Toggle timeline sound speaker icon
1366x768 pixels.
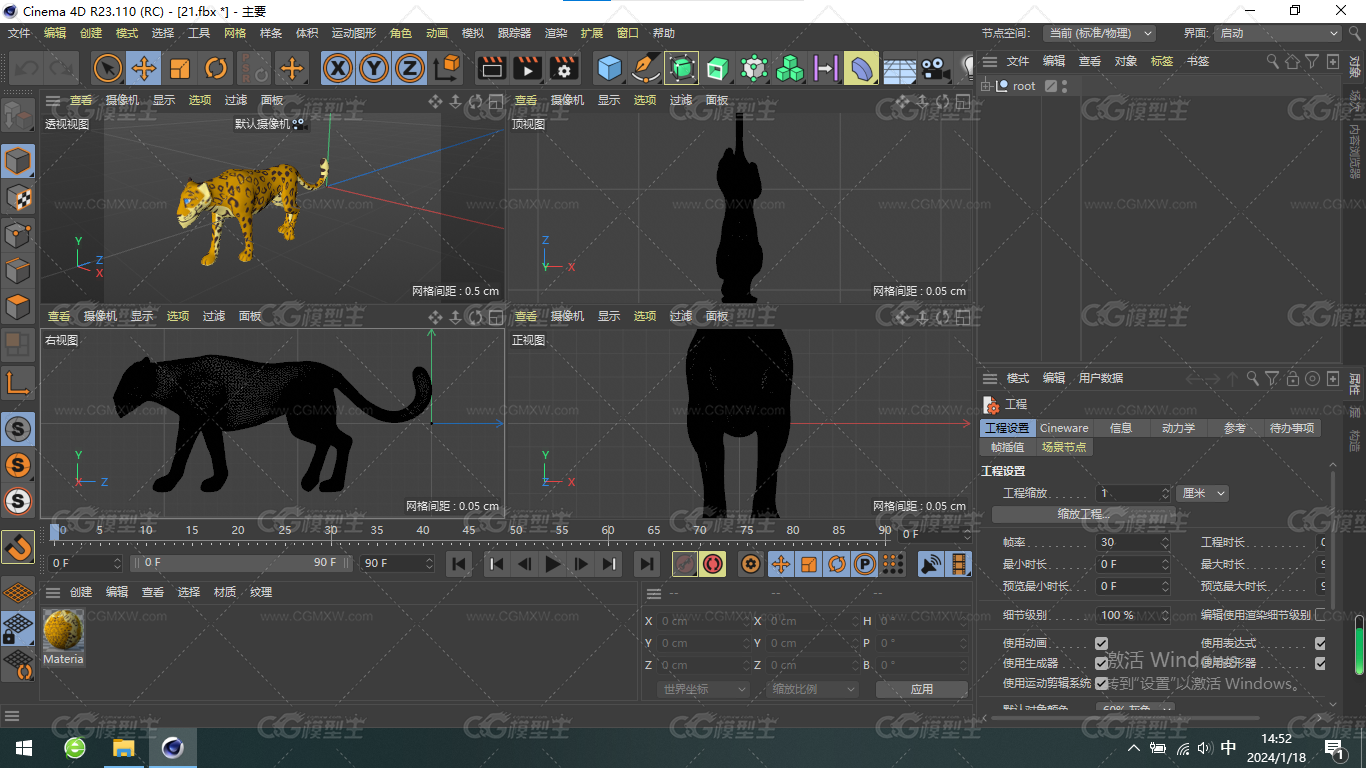[x=931, y=564]
